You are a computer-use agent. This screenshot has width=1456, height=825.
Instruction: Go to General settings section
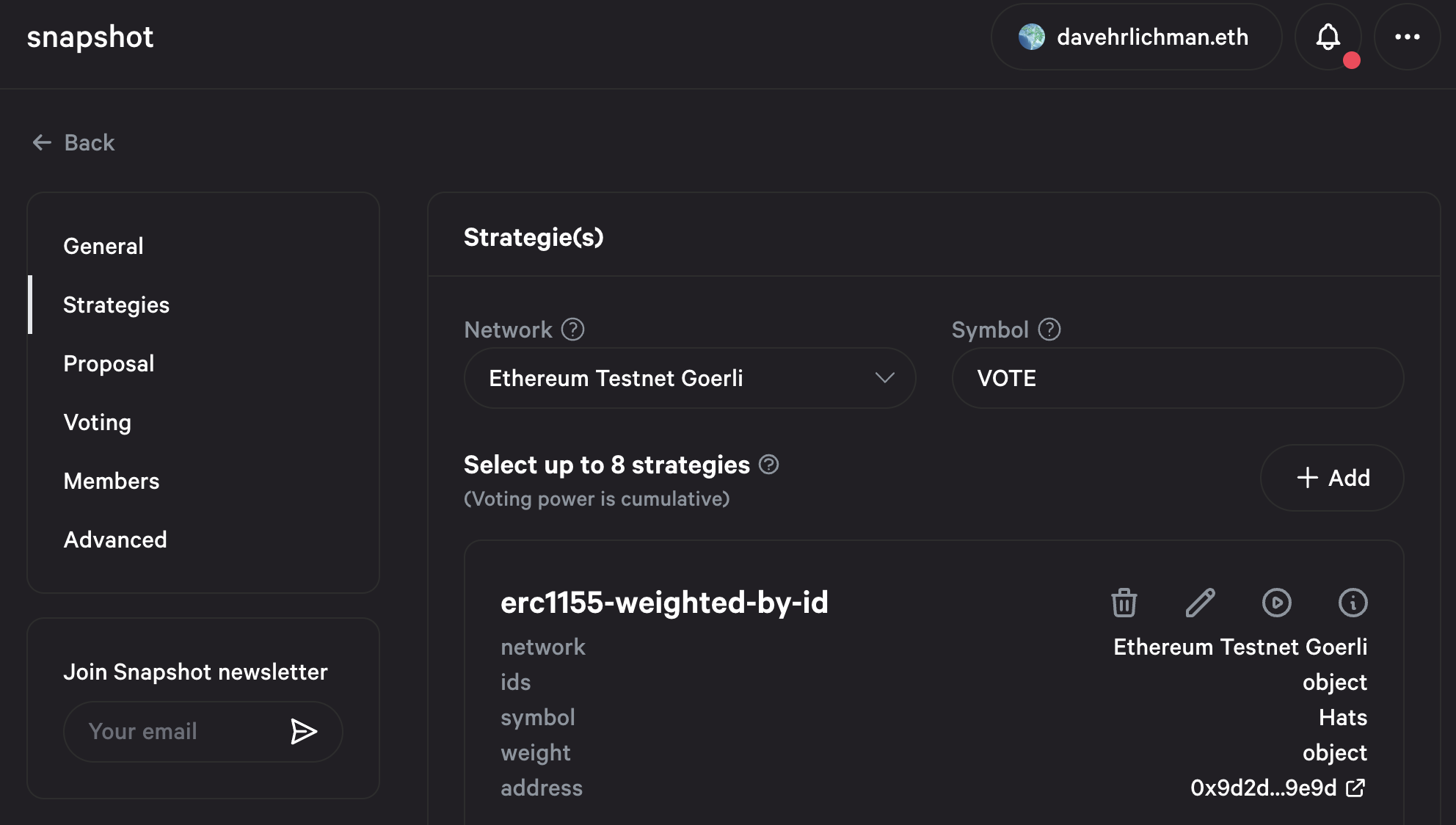tap(103, 246)
